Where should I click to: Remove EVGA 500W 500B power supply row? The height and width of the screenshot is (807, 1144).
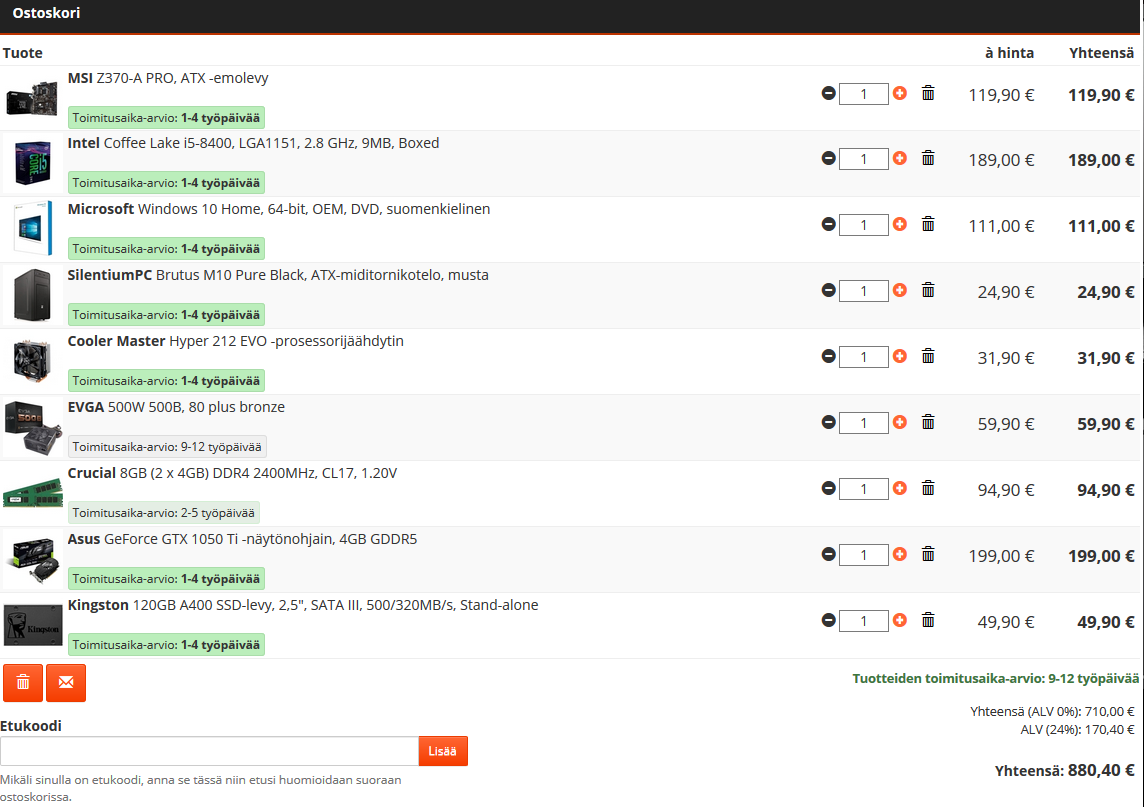point(928,422)
